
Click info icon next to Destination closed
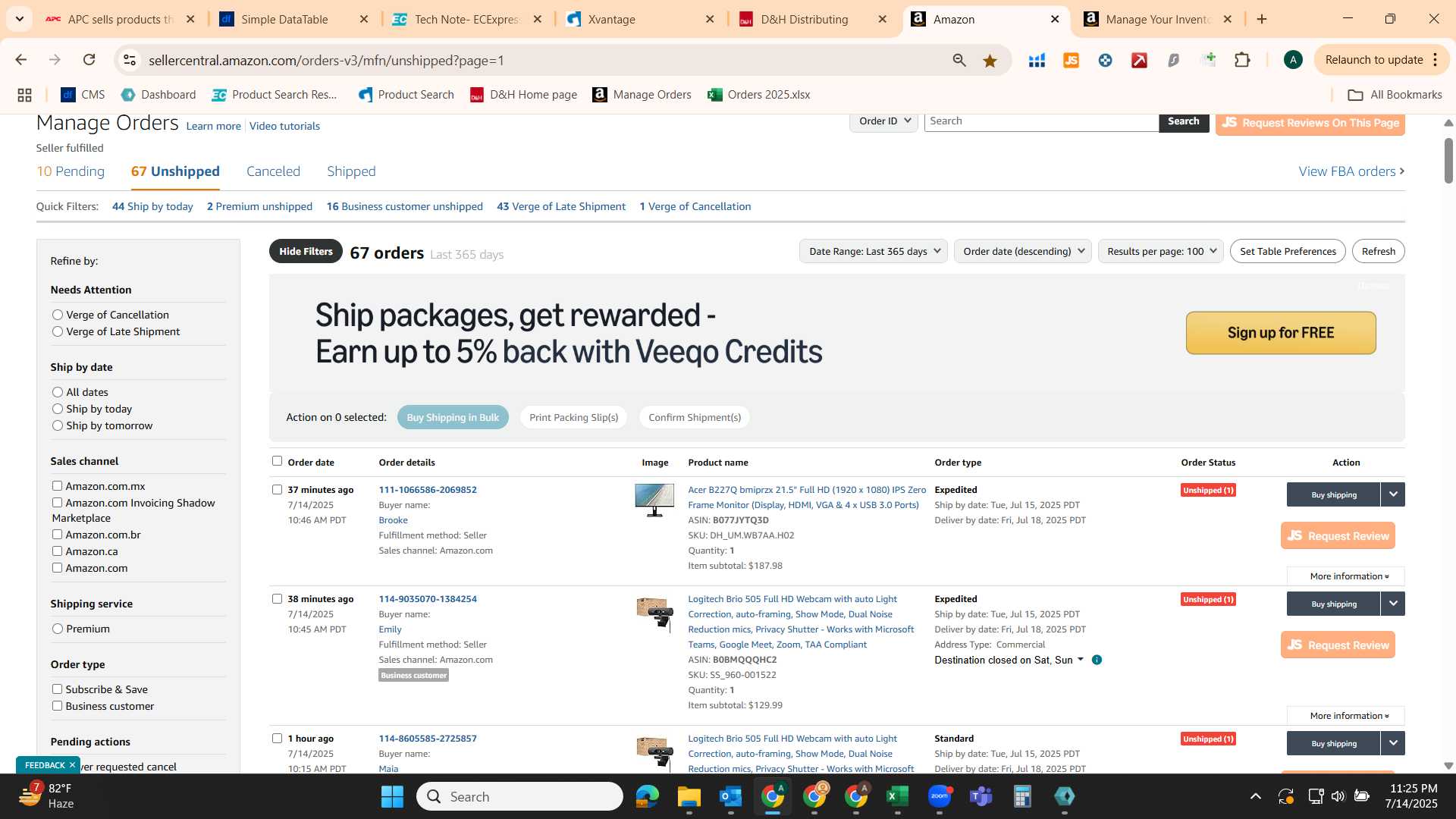[1097, 660]
